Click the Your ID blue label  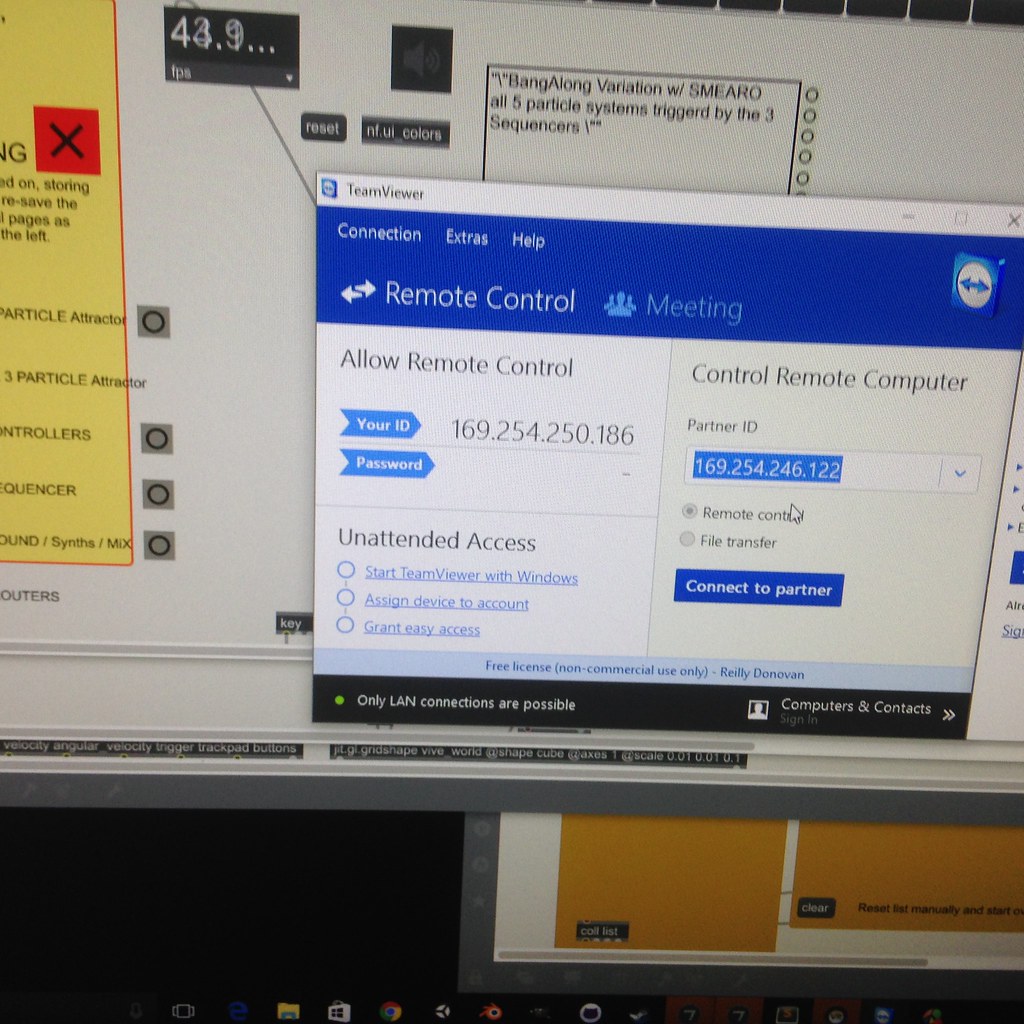(x=381, y=424)
